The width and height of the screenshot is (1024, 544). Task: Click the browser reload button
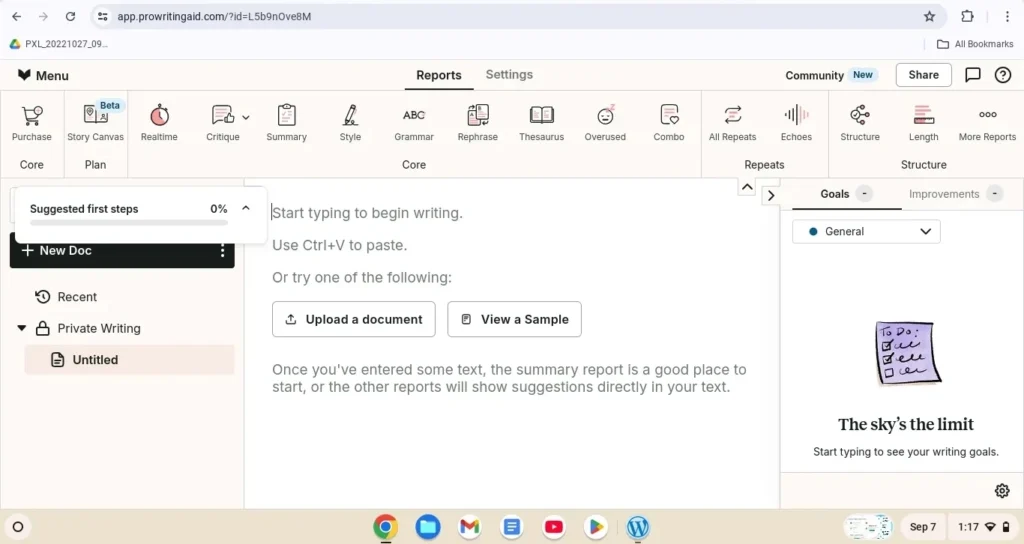tap(71, 16)
